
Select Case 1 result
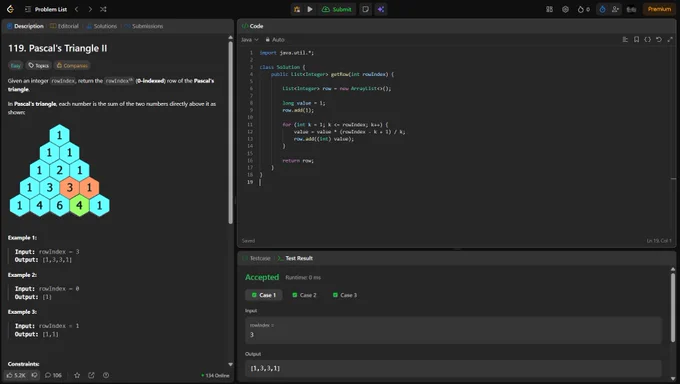pos(264,295)
